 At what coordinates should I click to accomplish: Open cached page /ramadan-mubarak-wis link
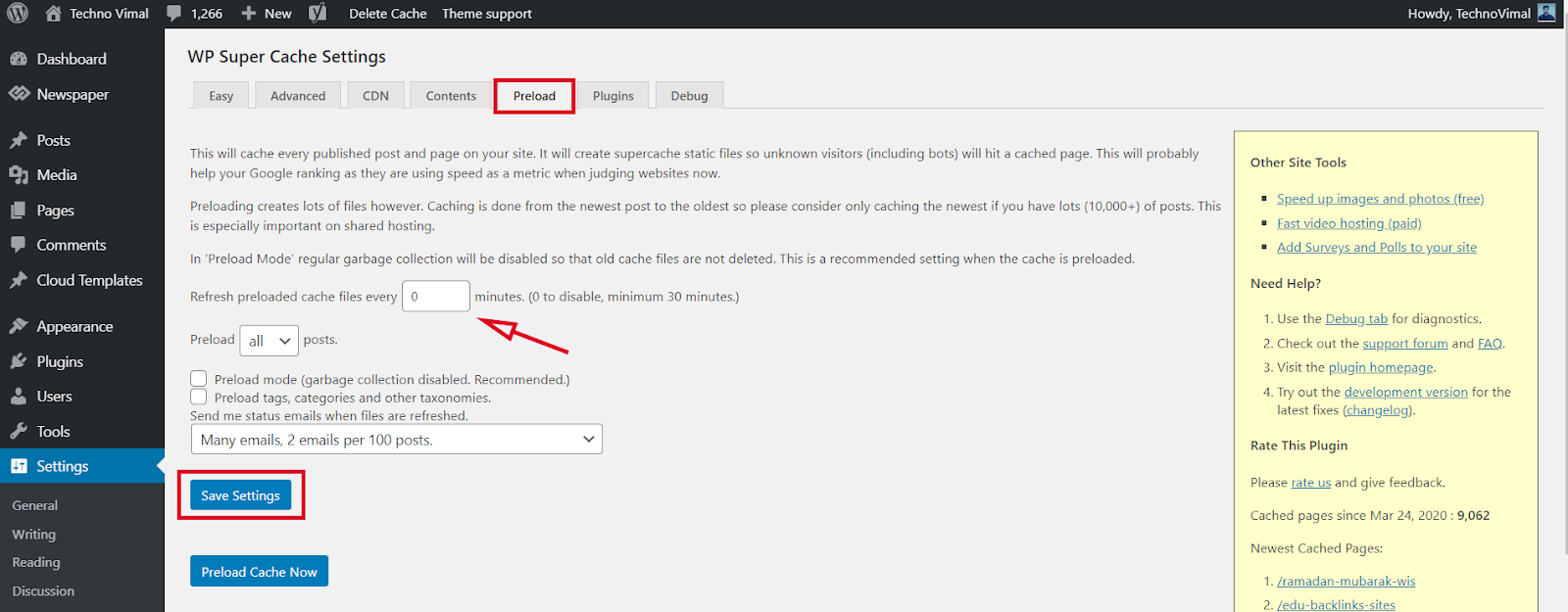click(1347, 582)
